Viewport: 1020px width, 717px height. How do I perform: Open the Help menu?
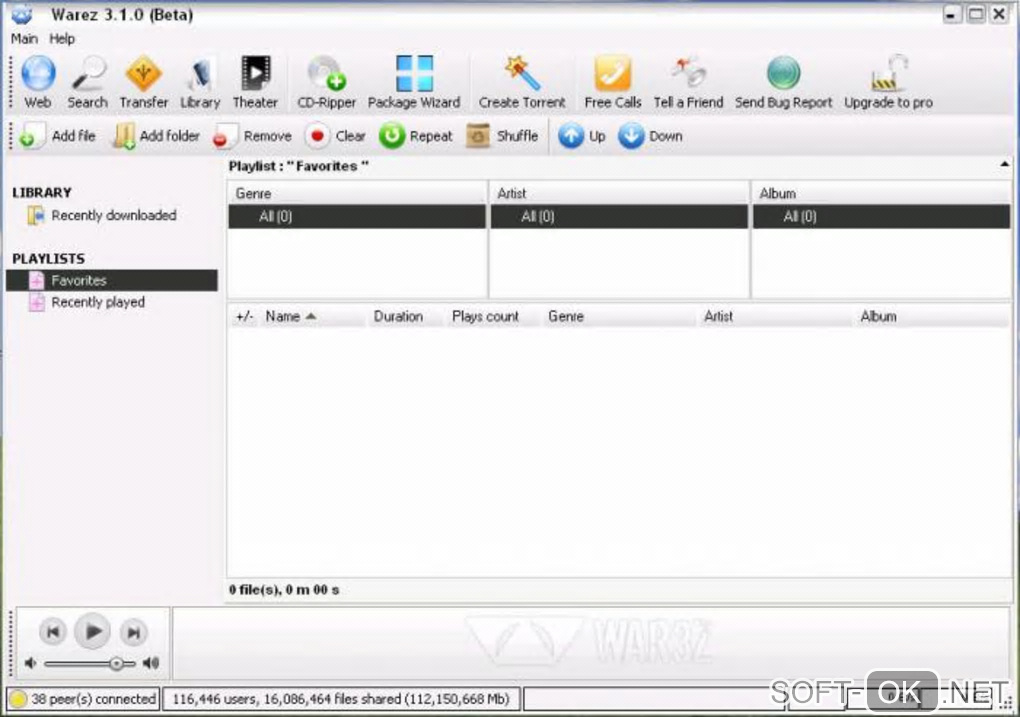pos(62,39)
